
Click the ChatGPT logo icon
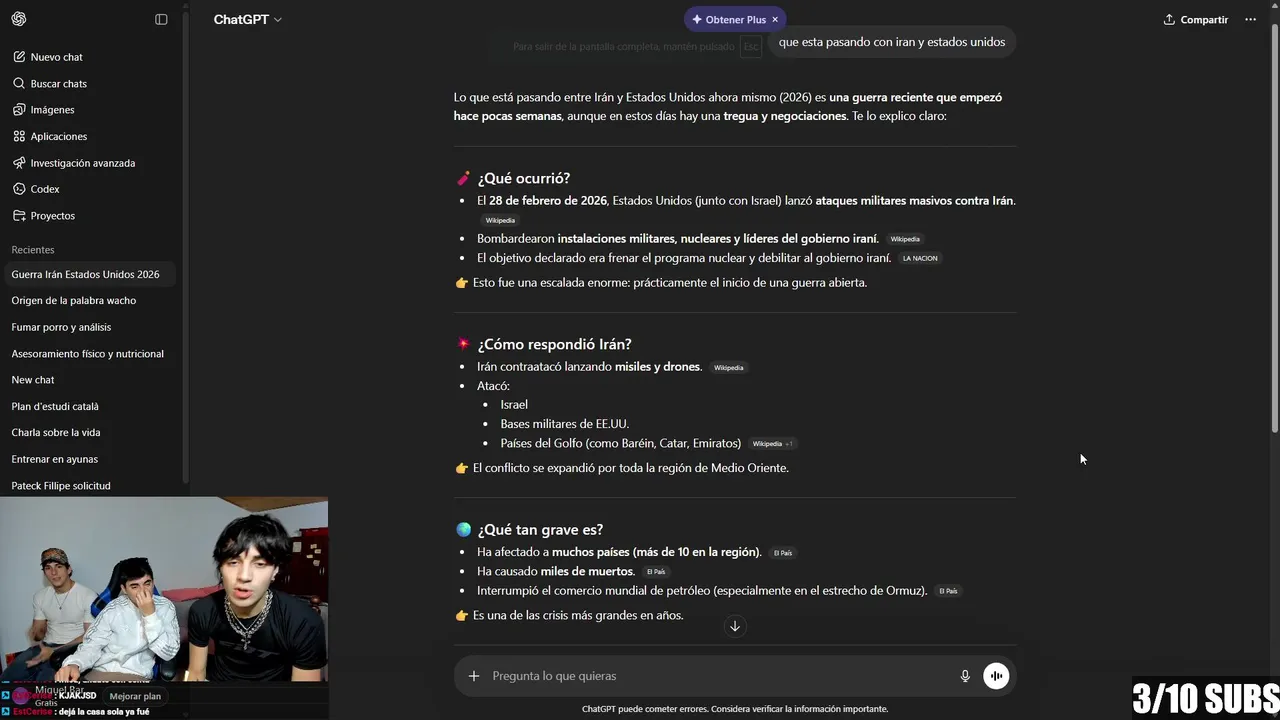click(x=19, y=19)
